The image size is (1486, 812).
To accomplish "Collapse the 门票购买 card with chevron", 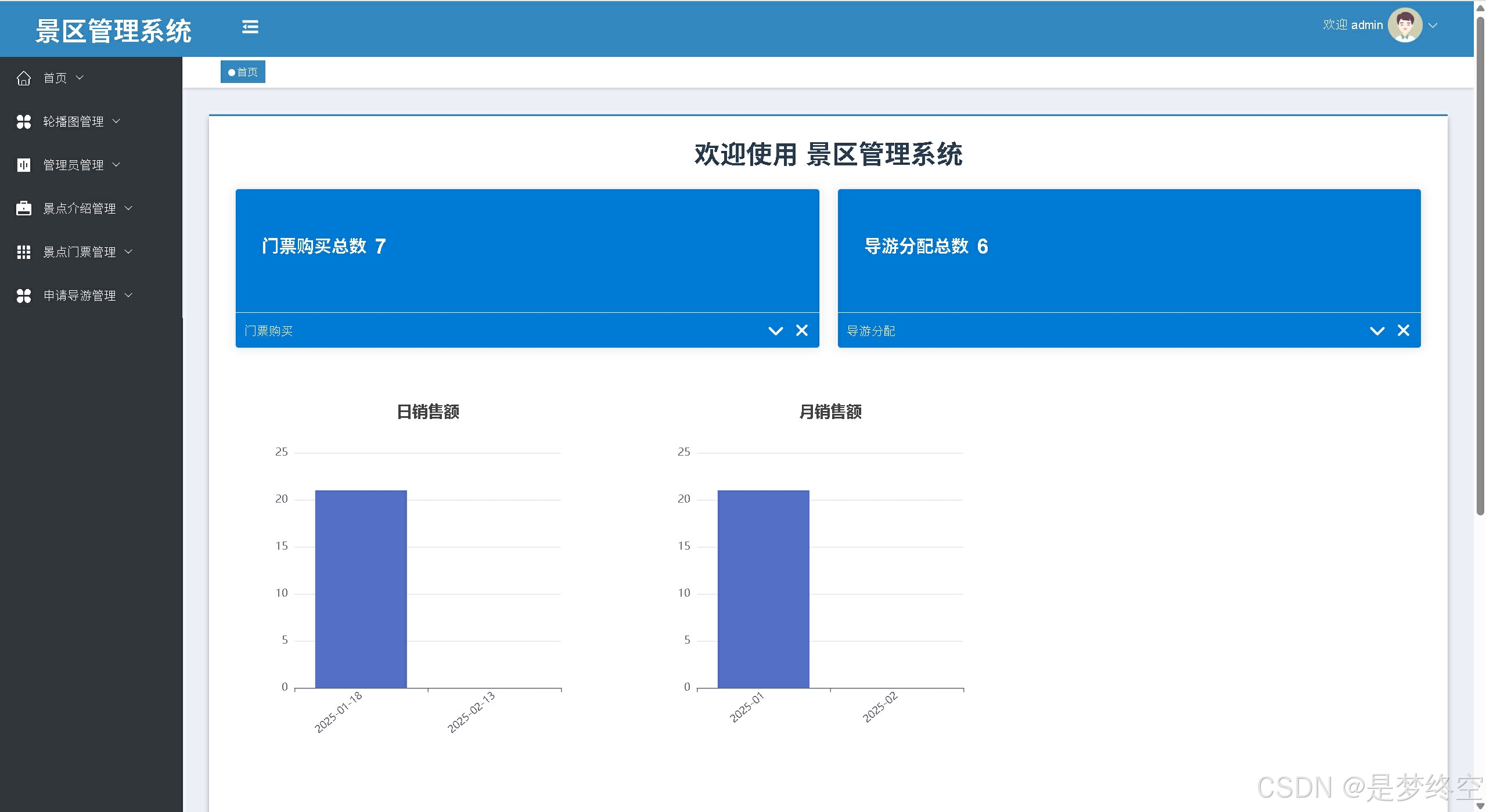I will pos(776,331).
